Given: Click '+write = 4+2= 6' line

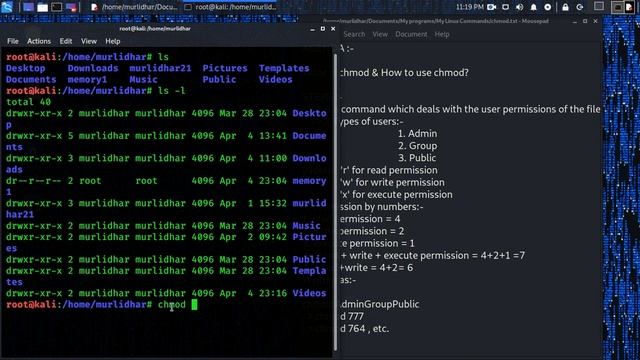Looking at the screenshot, I should click(x=377, y=268).
